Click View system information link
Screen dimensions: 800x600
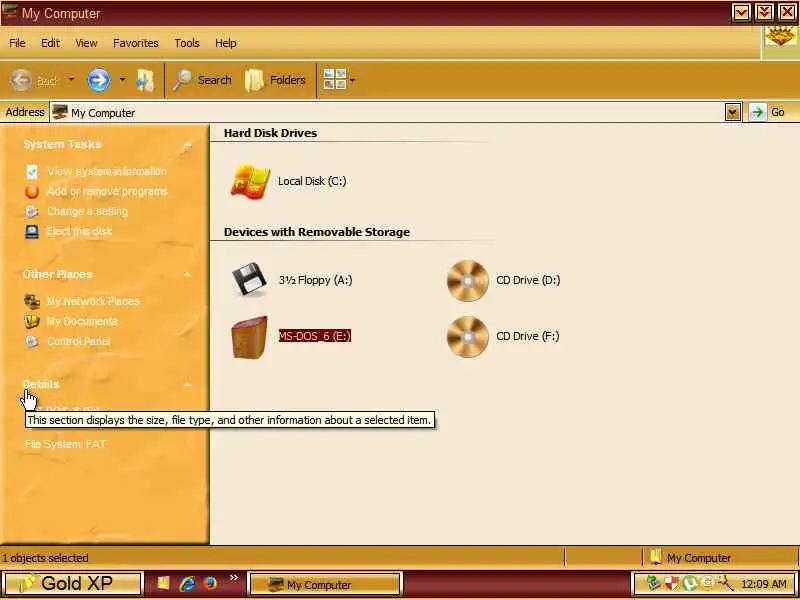(107, 171)
